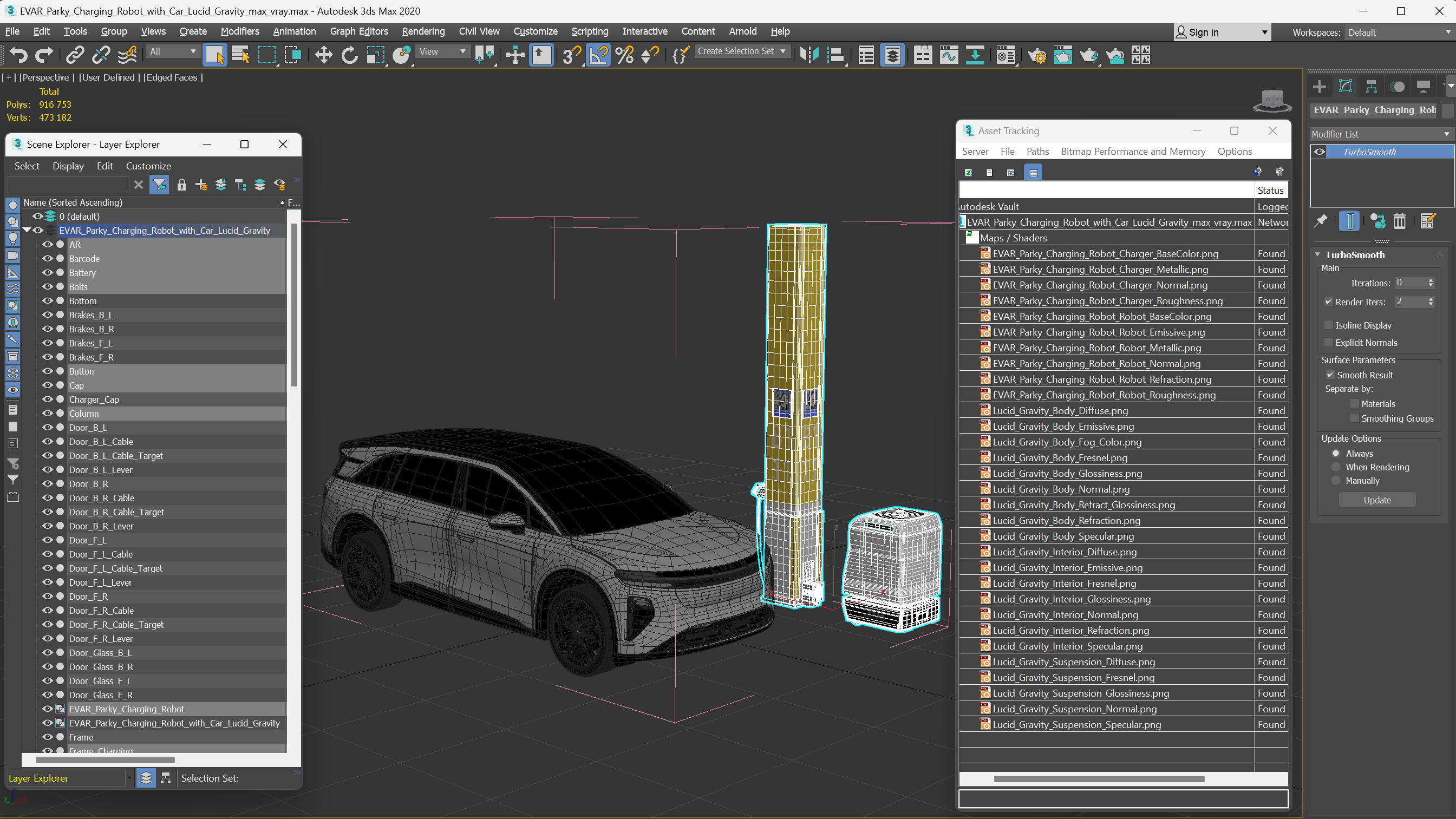The width and height of the screenshot is (1456, 819).
Task: Click the Redo arrow in main toolbar
Action: click(44, 55)
